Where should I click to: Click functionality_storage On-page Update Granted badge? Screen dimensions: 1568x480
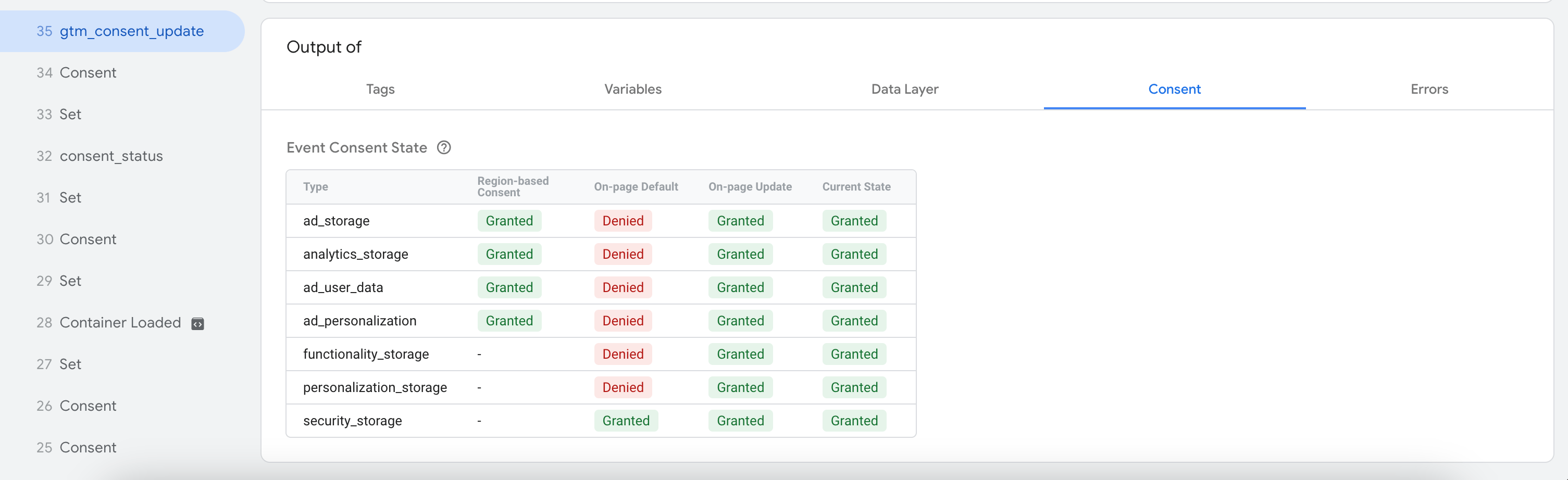click(x=740, y=355)
